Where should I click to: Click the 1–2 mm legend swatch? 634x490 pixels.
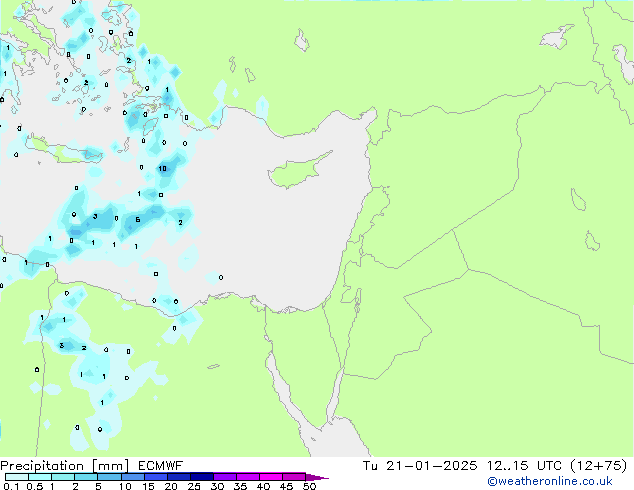tap(63, 477)
